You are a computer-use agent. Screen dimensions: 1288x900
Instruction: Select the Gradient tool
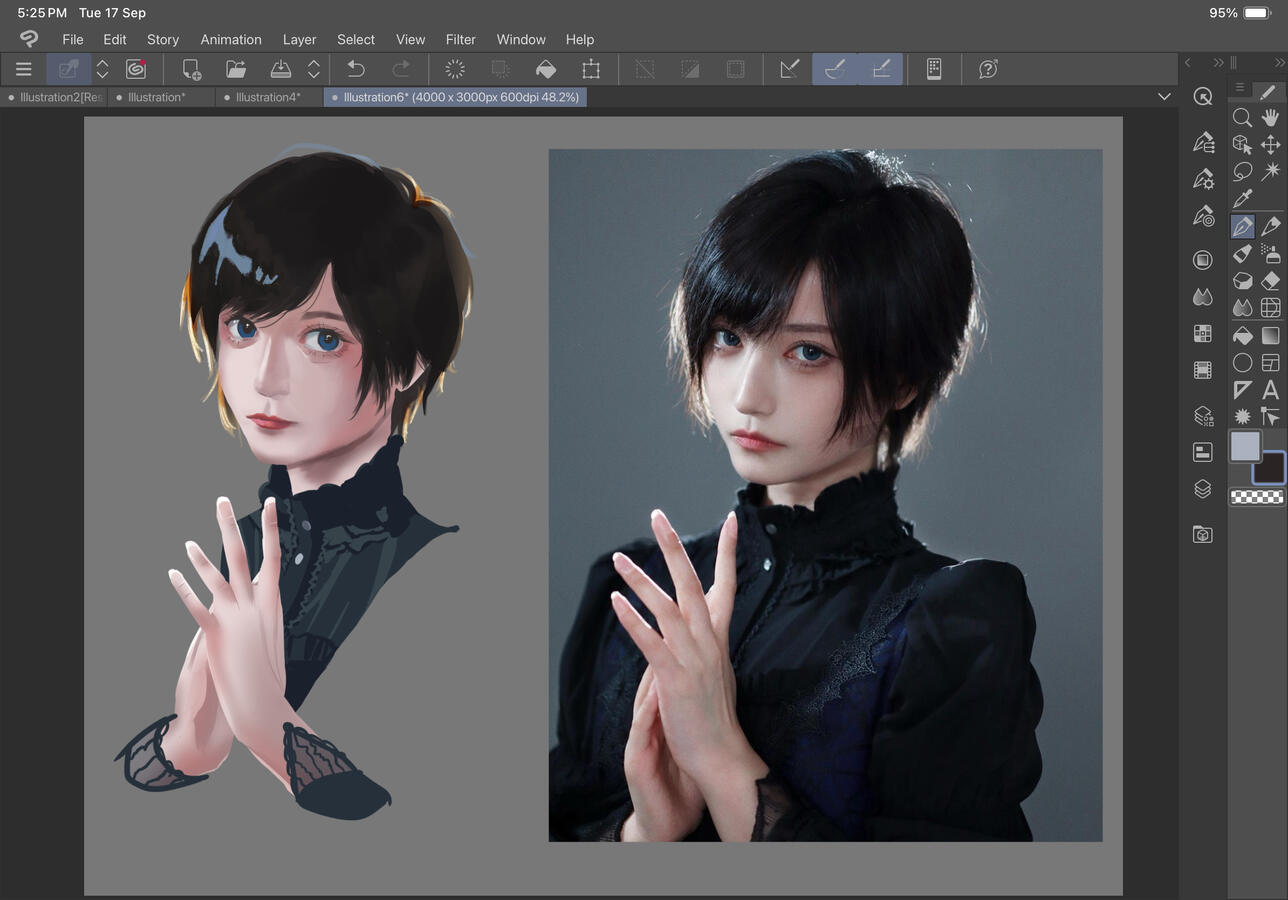pos(1272,337)
